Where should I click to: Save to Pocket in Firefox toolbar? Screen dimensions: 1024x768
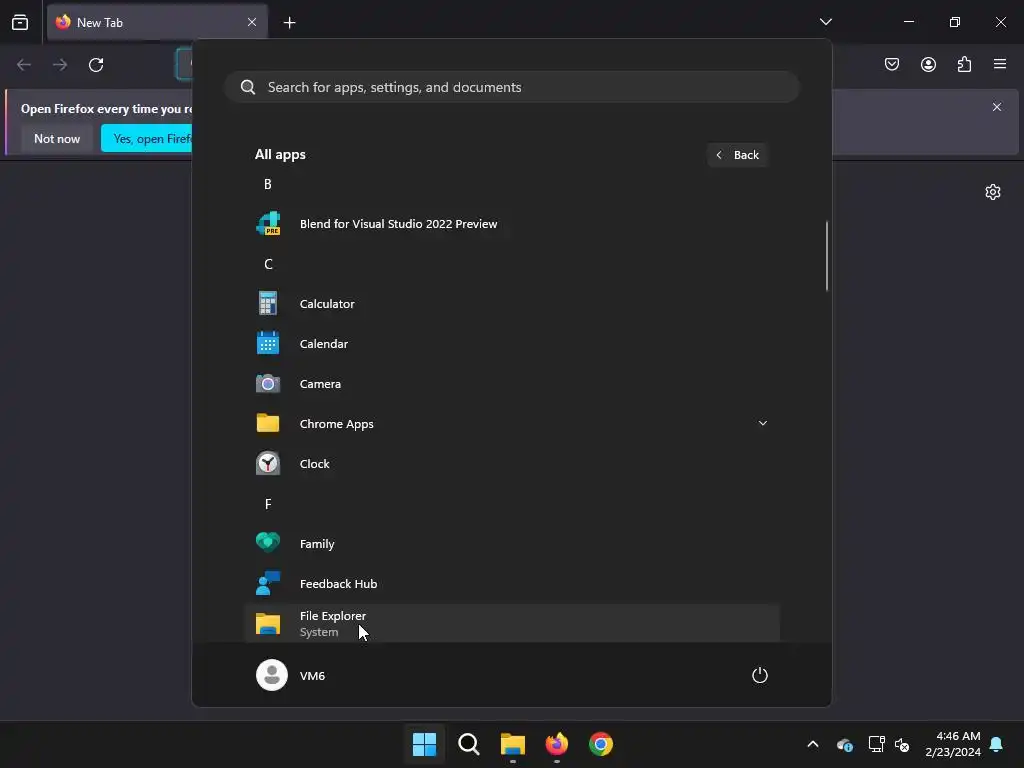[x=892, y=64]
